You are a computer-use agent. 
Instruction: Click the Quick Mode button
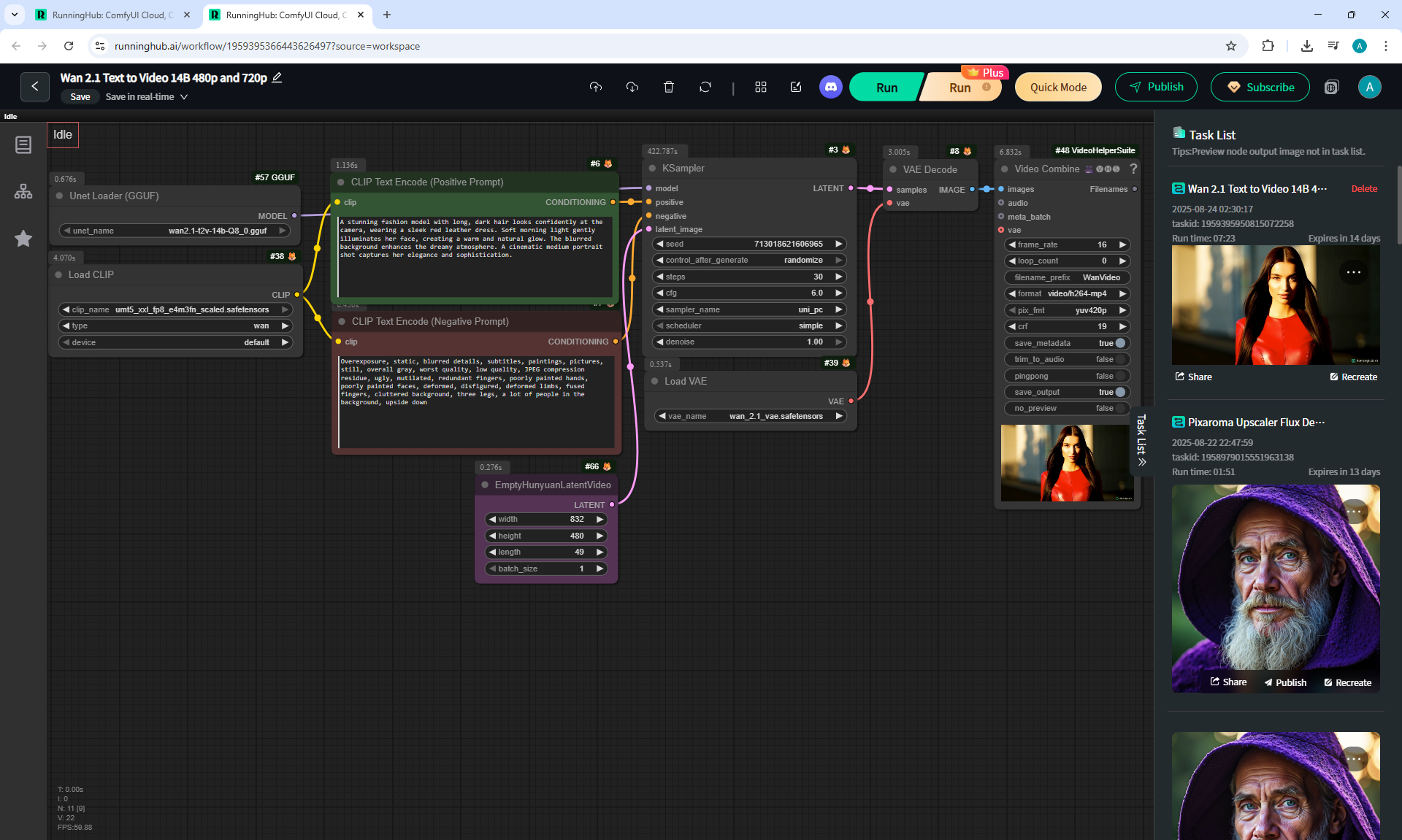pos(1057,87)
